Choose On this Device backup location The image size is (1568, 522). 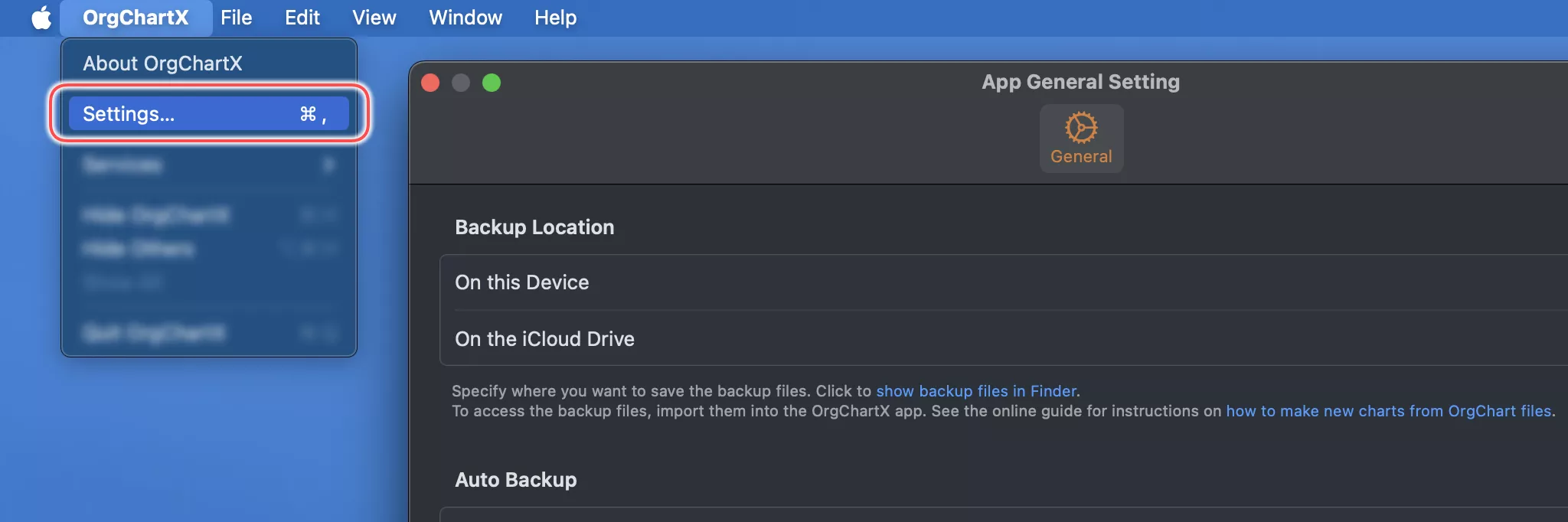[1004, 282]
